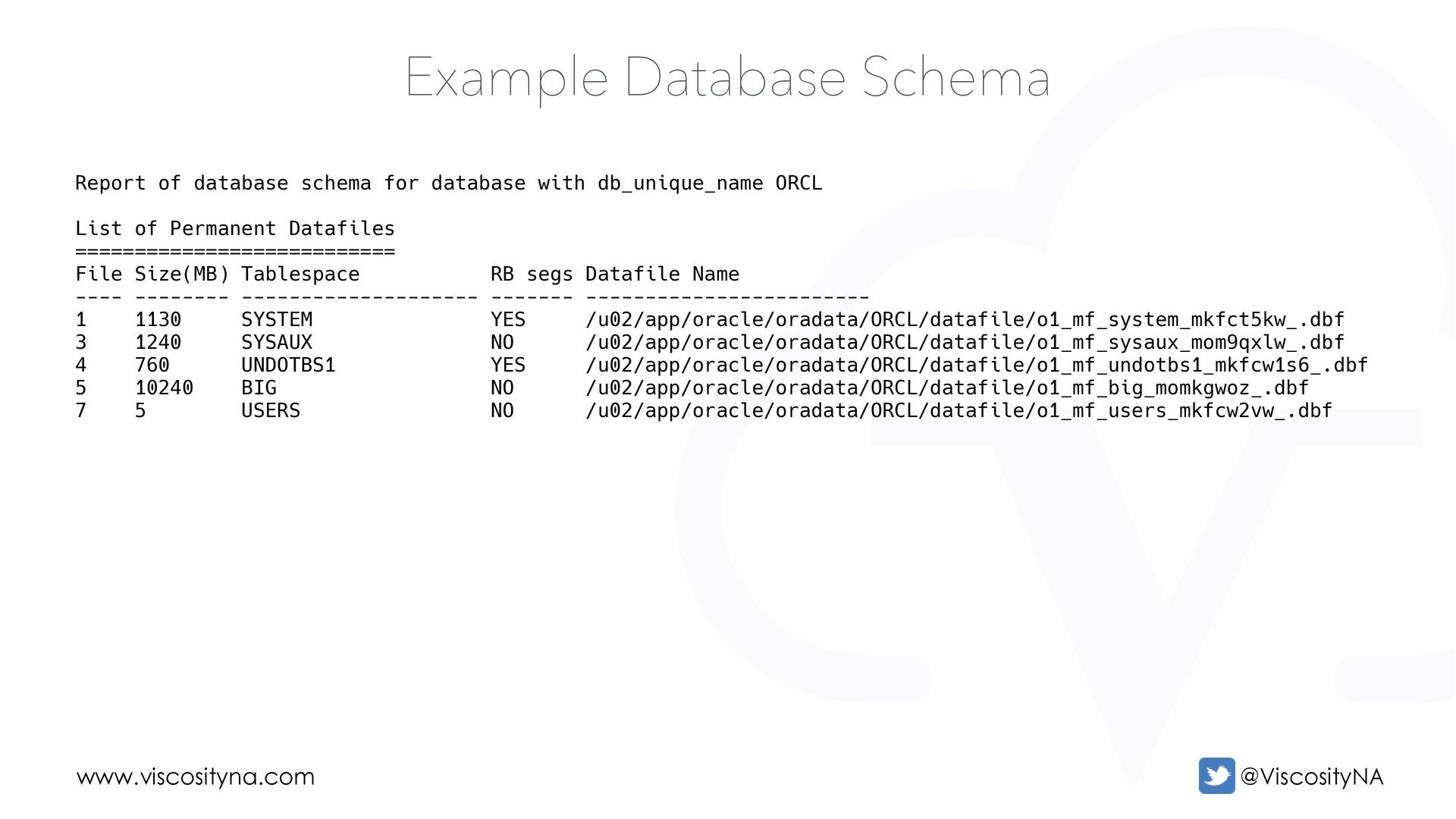Click the Tablespace column header
The image size is (1456, 819).
click(x=300, y=274)
